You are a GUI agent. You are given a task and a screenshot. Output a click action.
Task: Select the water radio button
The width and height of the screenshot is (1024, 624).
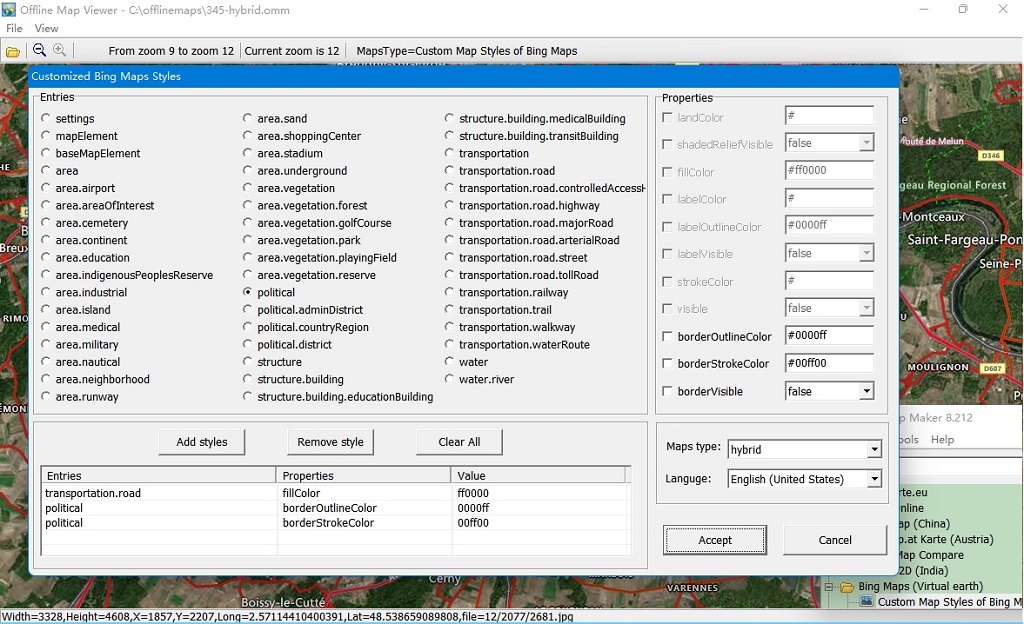(449, 362)
